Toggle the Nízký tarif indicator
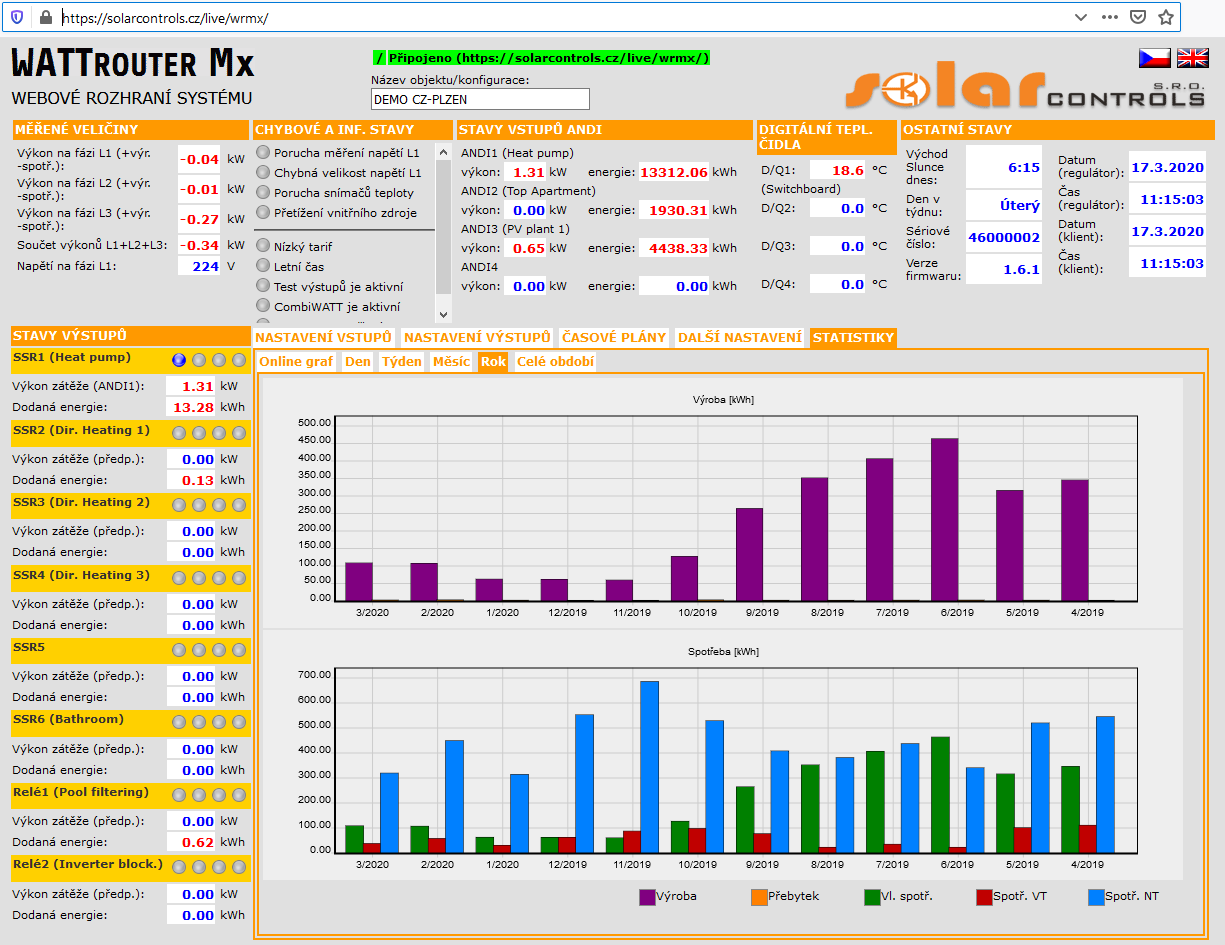1225x945 pixels. tap(264, 246)
